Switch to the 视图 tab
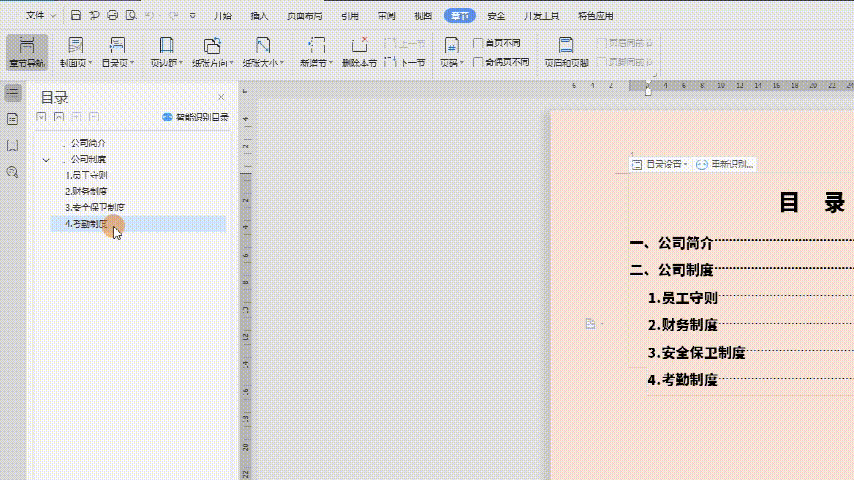854x480 pixels. (x=423, y=16)
